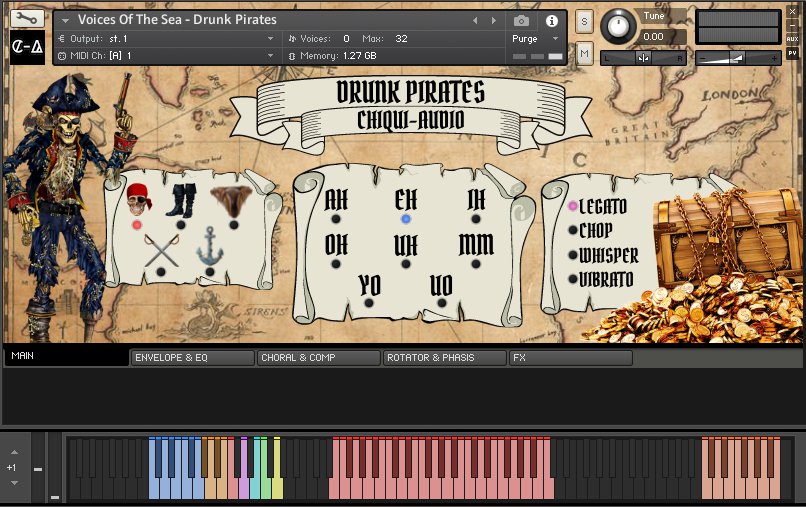Select the Vibrato articulation dot
The image size is (806, 507).
pos(573,279)
